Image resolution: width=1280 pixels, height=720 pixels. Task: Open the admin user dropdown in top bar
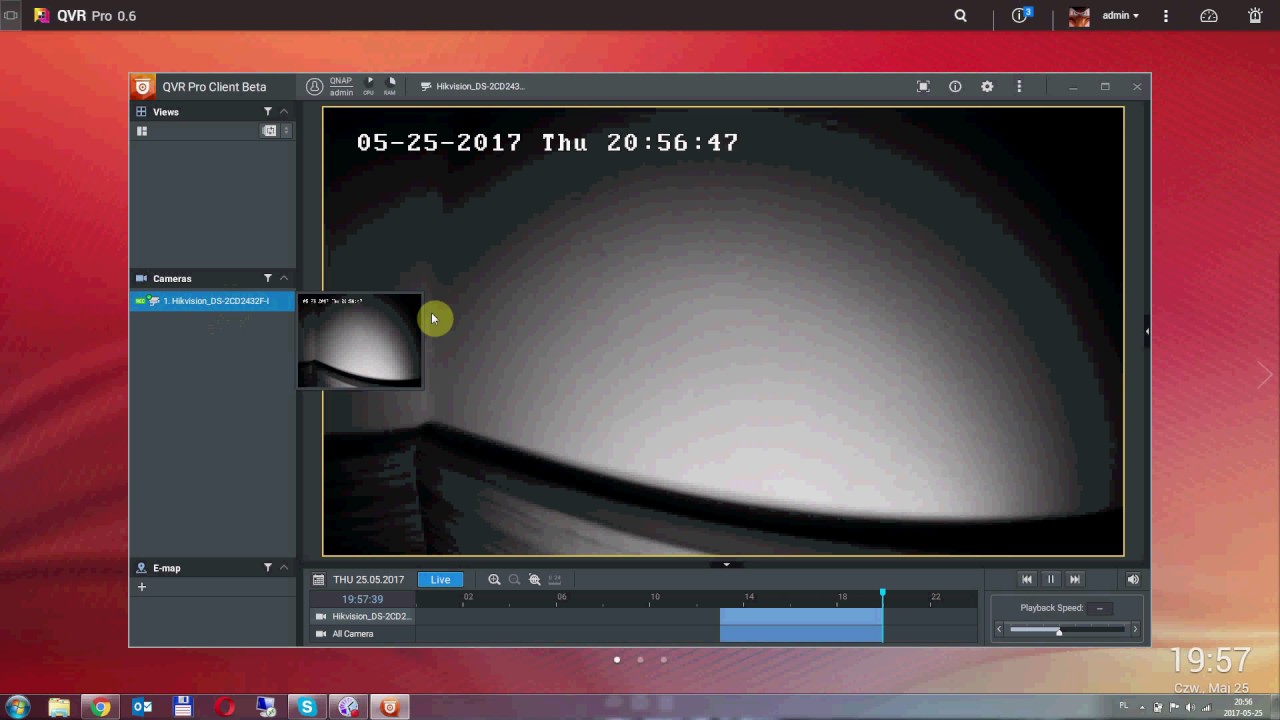(1120, 16)
